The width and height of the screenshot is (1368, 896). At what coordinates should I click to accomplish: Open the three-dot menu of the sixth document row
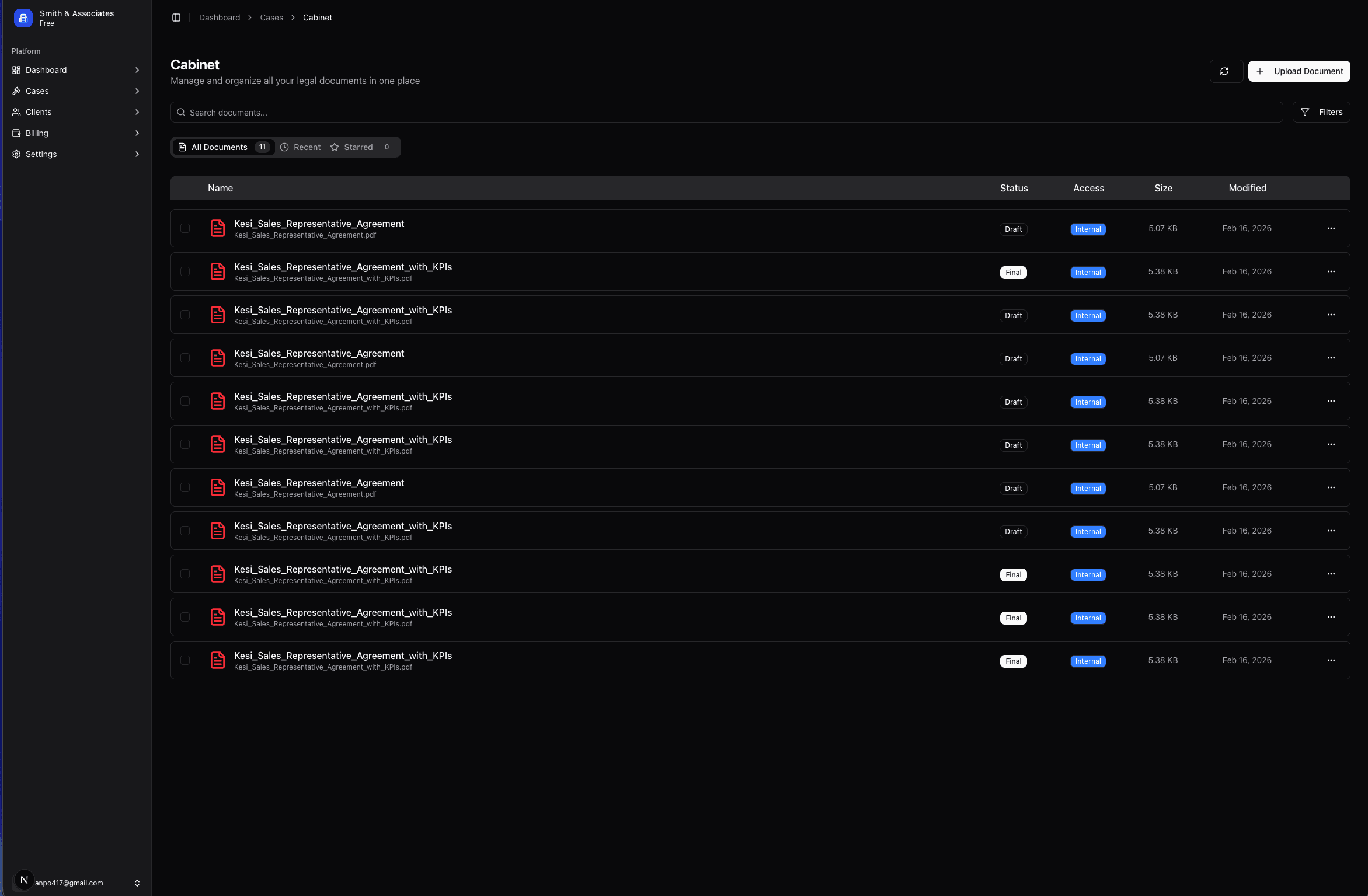(x=1331, y=444)
